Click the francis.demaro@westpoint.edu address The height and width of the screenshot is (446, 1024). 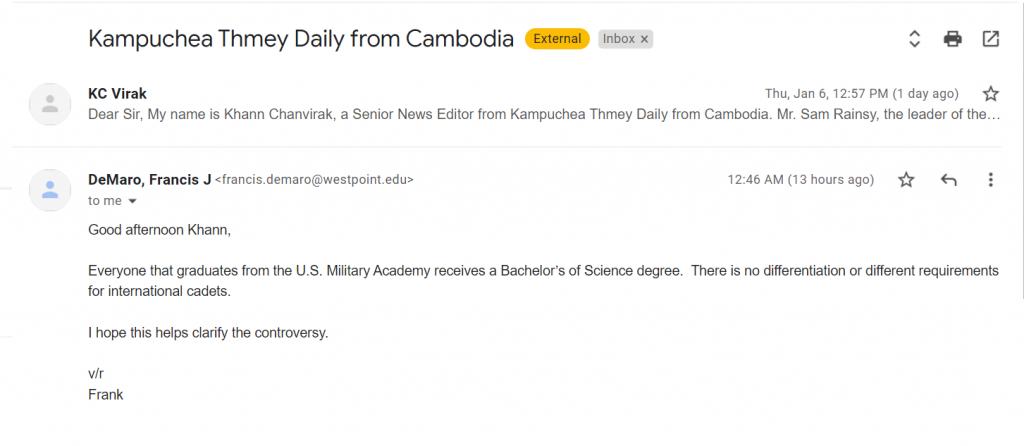[314, 180]
